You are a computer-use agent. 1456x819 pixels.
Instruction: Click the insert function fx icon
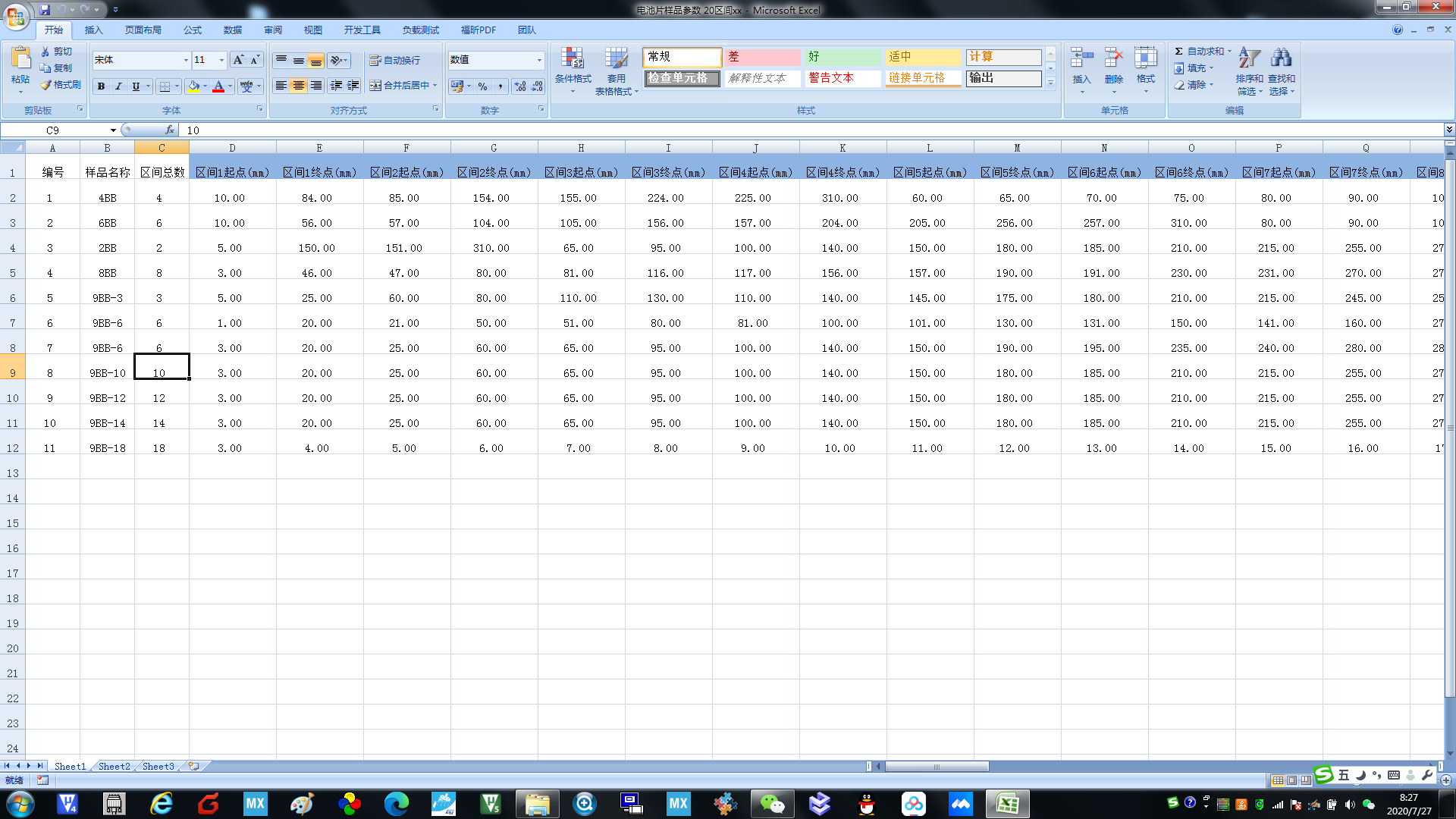170,130
